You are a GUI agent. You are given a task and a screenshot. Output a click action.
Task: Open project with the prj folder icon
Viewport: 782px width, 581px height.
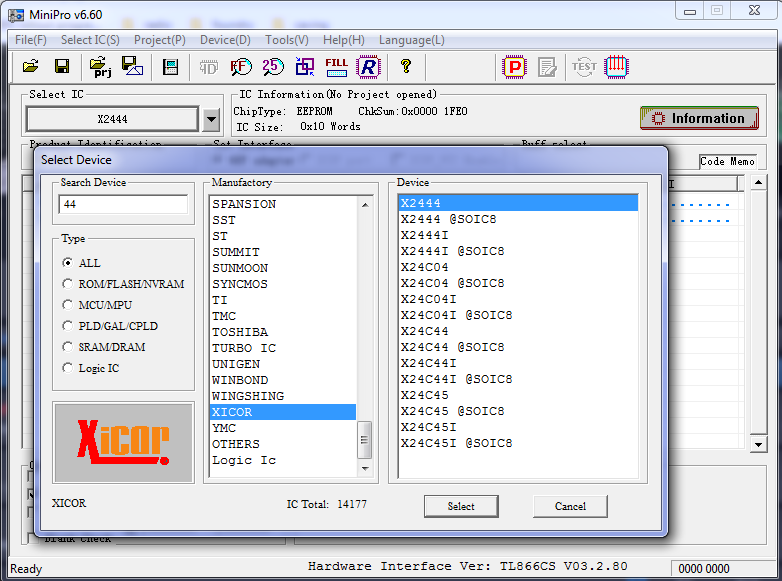[x=100, y=66]
